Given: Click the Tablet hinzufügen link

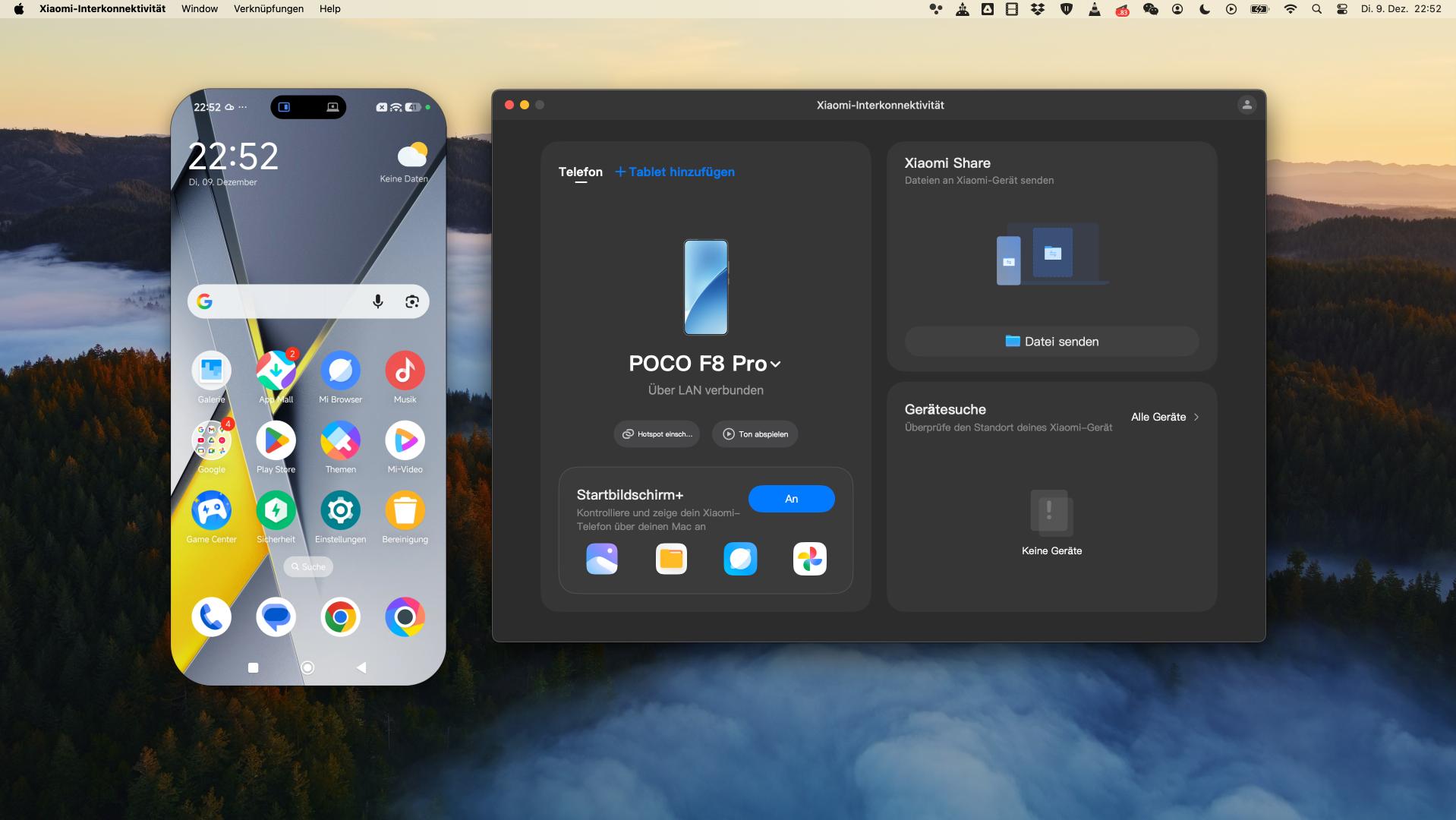Looking at the screenshot, I should tap(675, 172).
